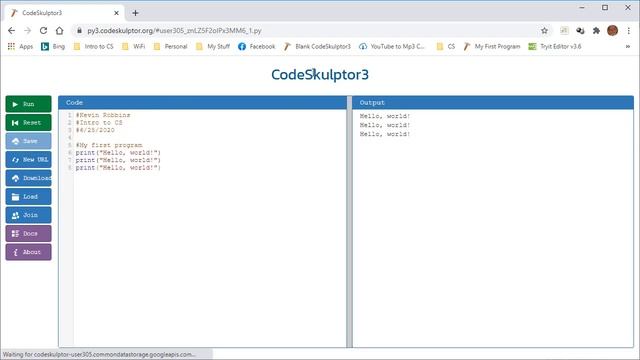The height and width of the screenshot is (360, 640).
Task: Close the CodeSkulptor3 tab
Action: coord(116,13)
